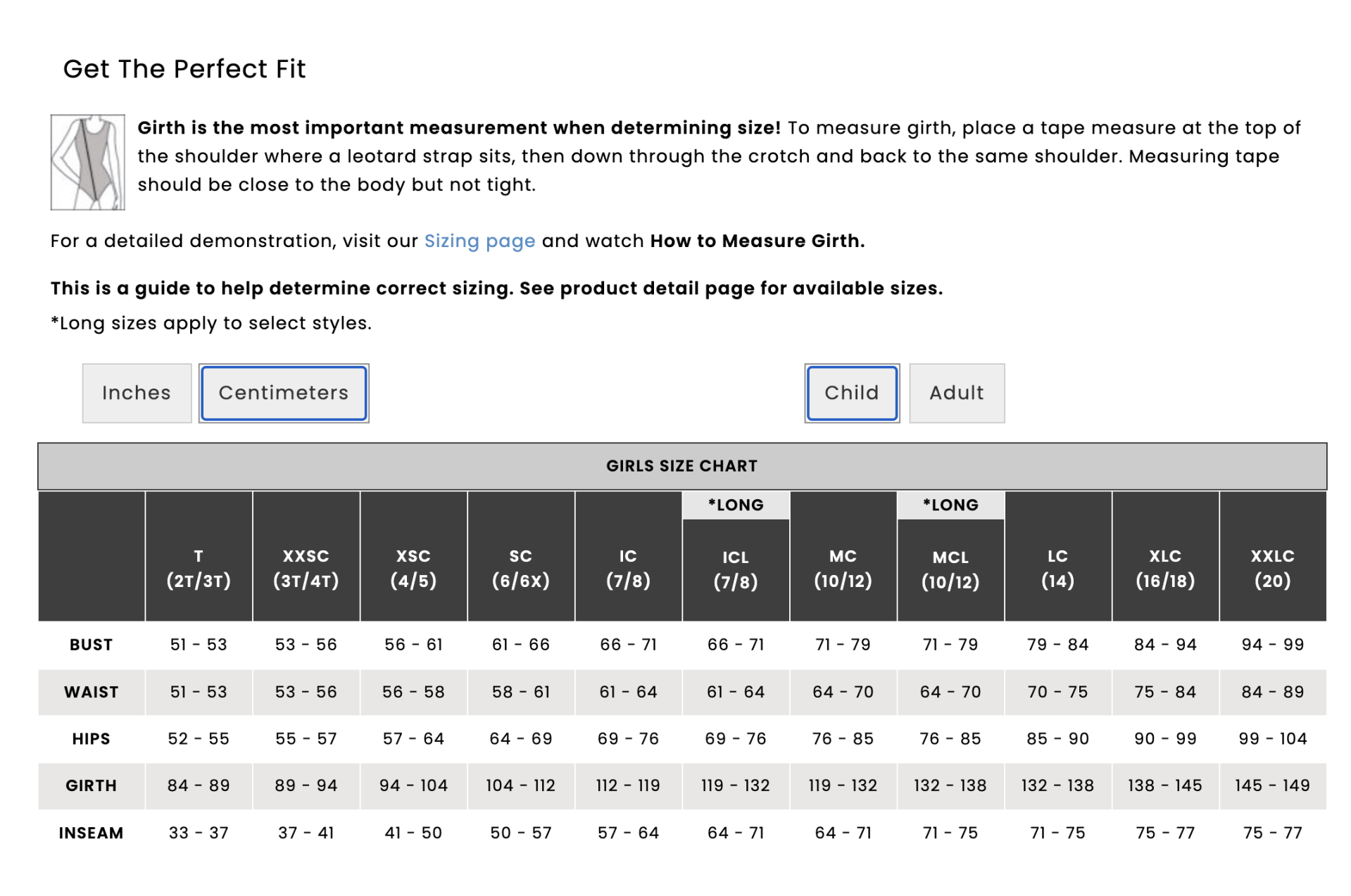Screen dimensions: 1351x896
Task: Select the XLC (16/18) column header
Action: 1165,568
